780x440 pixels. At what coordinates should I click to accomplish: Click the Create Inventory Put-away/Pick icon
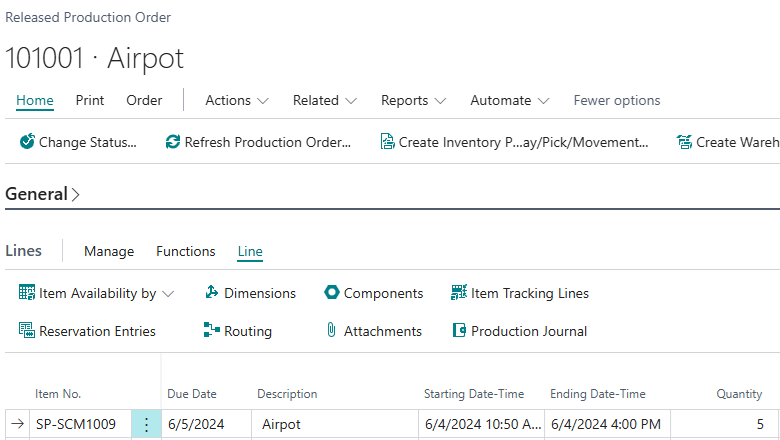pos(387,142)
